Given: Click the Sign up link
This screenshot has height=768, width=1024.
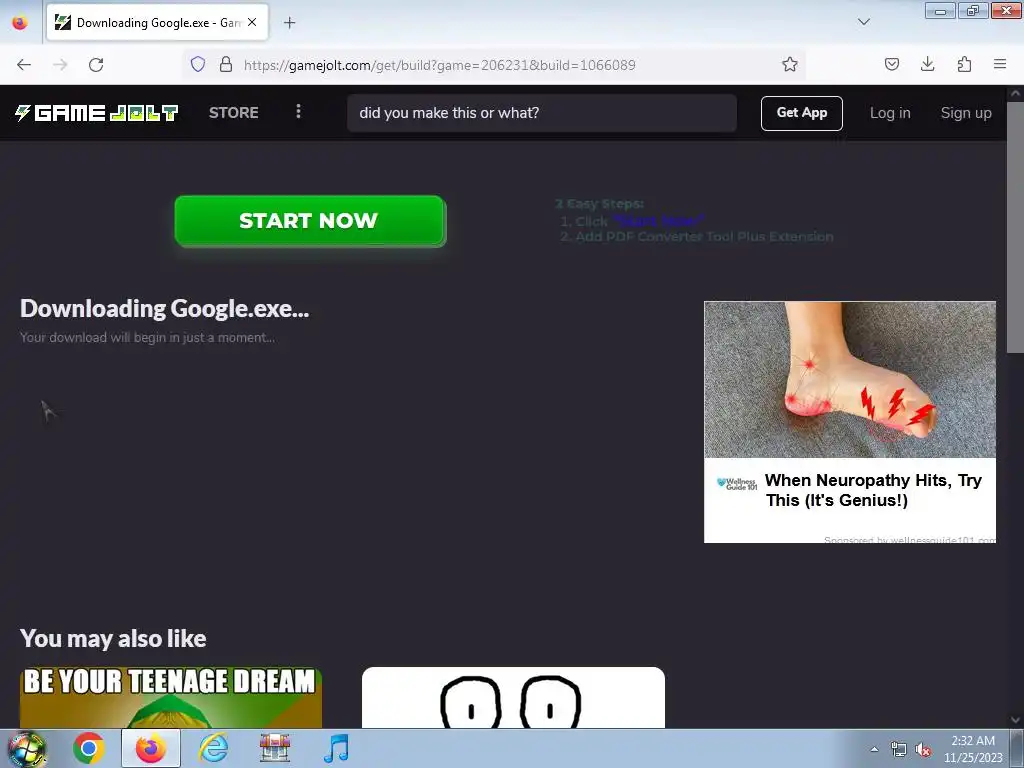Looking at the screenshot, I should click(966, 113).
